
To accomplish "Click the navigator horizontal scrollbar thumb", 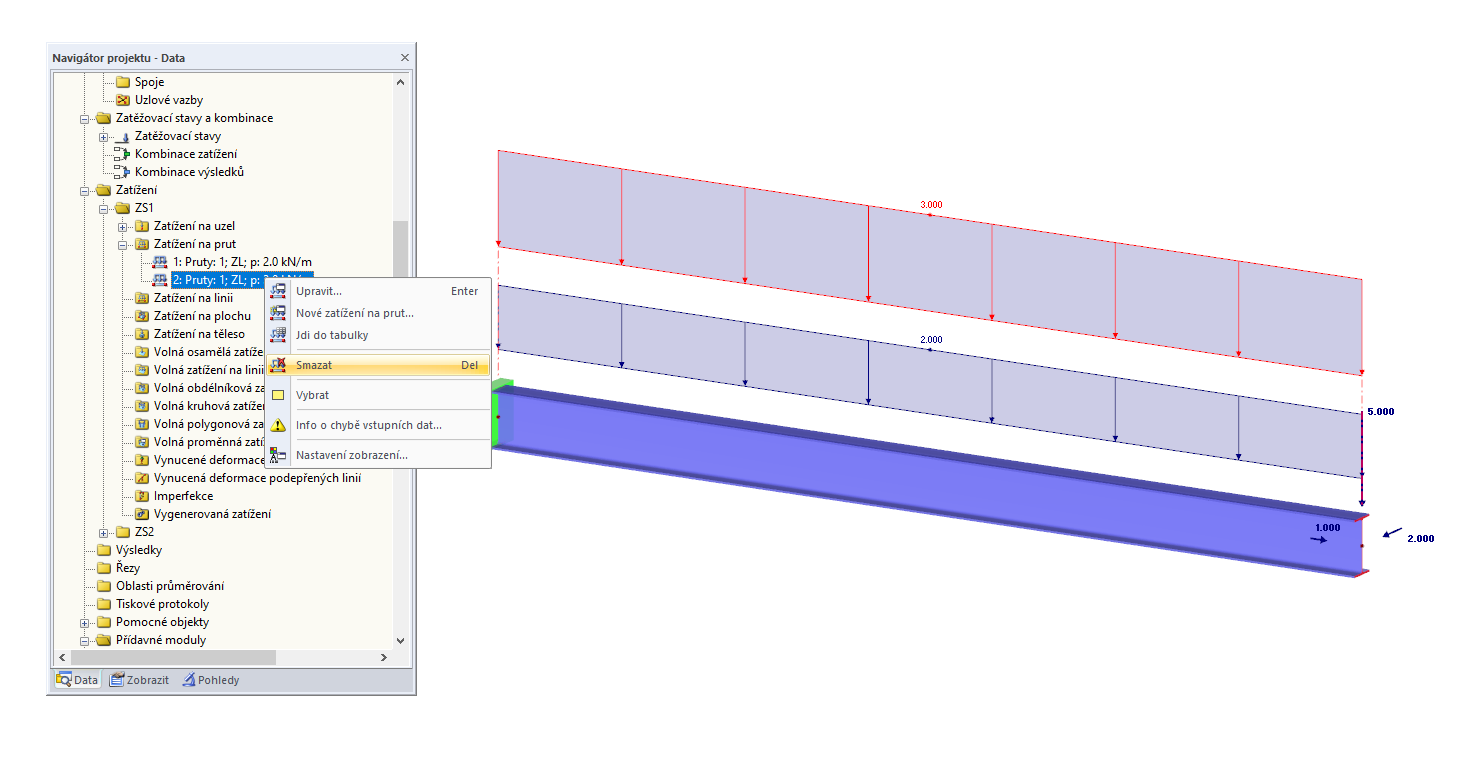I will click(x=172, y=658).
